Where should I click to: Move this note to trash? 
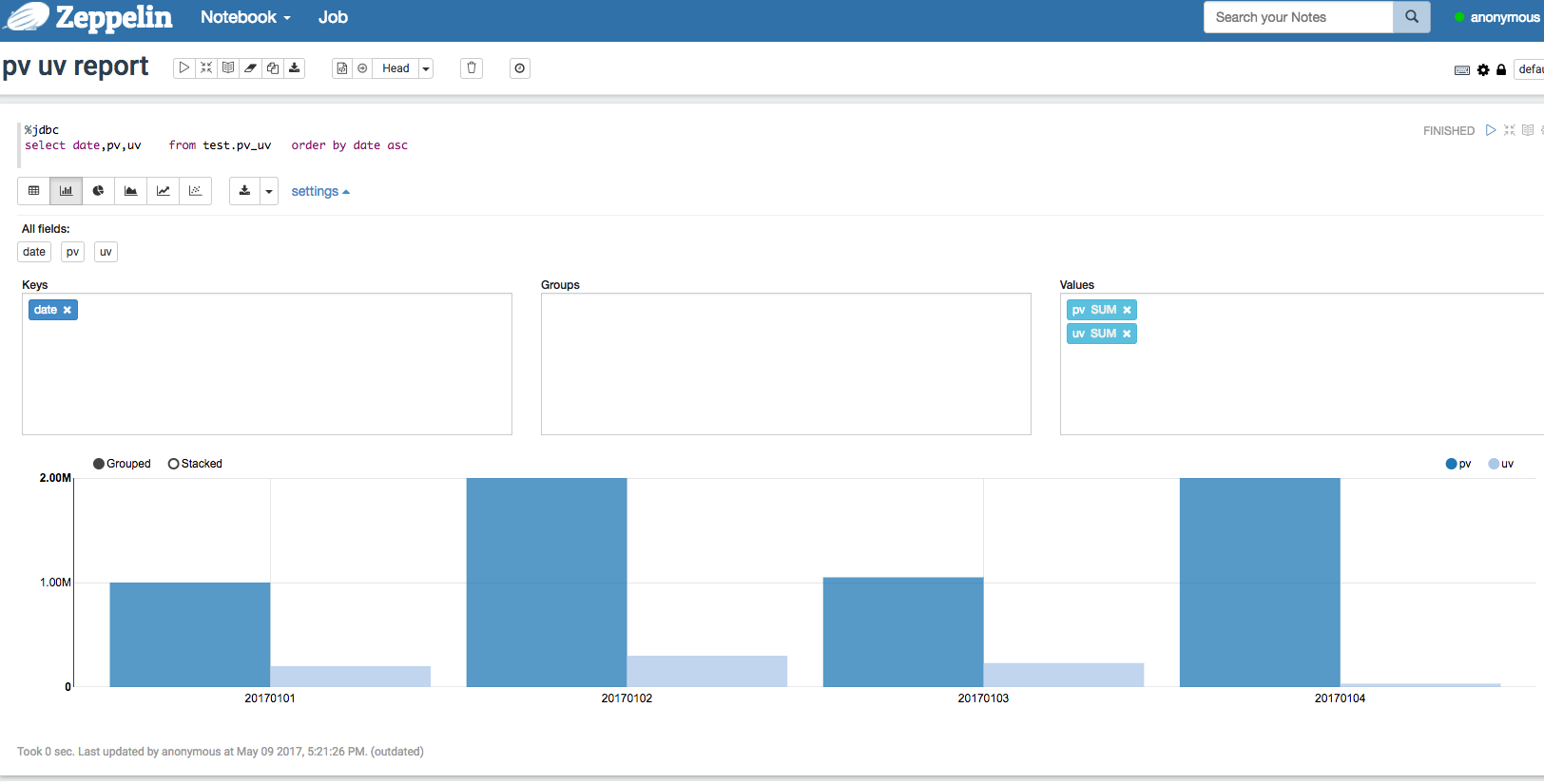(x=472, y=68)
